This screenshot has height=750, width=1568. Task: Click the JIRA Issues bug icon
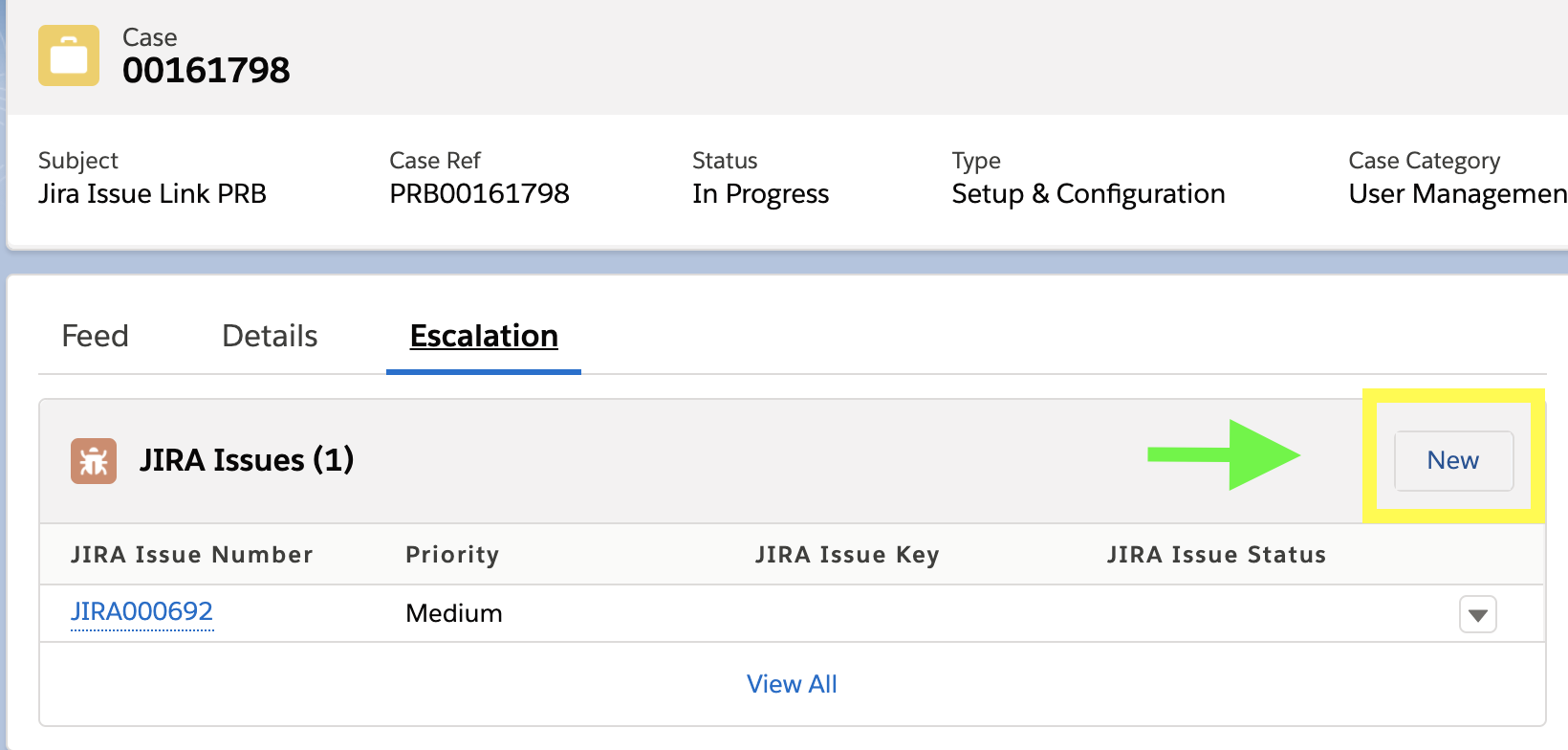point(94,461)
